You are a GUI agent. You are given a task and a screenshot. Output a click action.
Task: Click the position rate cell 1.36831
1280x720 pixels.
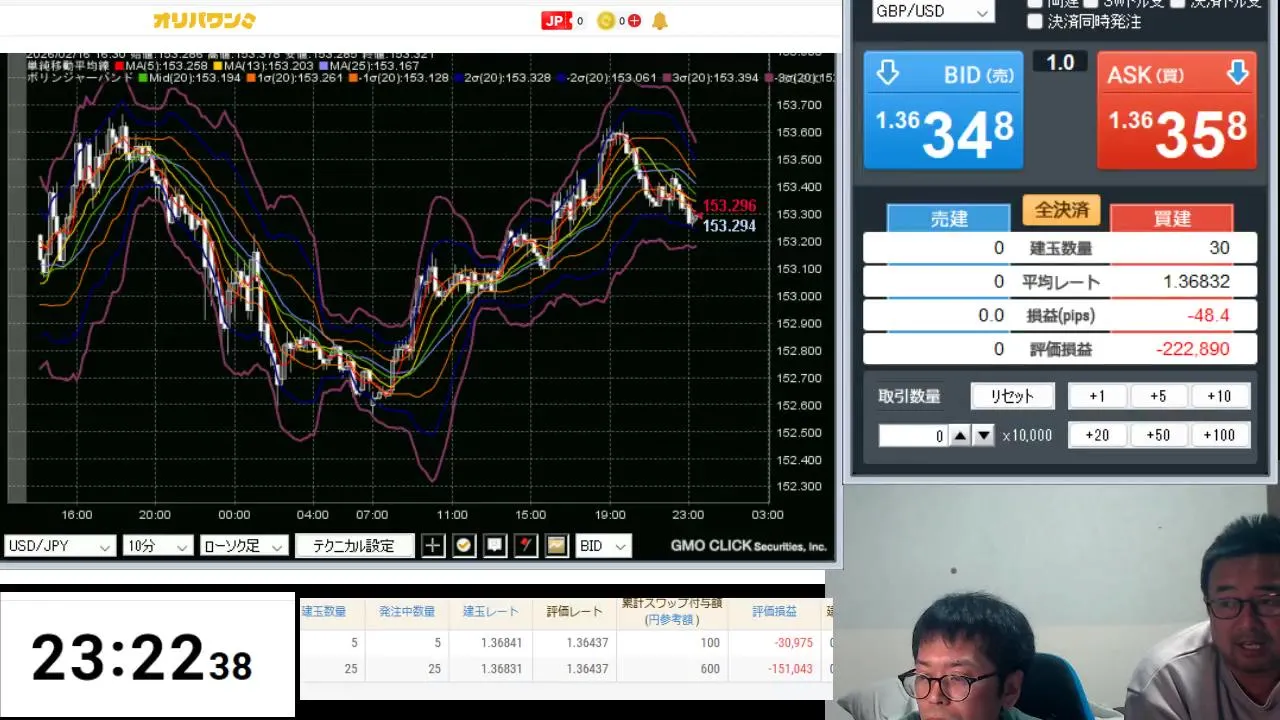coord(500,669)
